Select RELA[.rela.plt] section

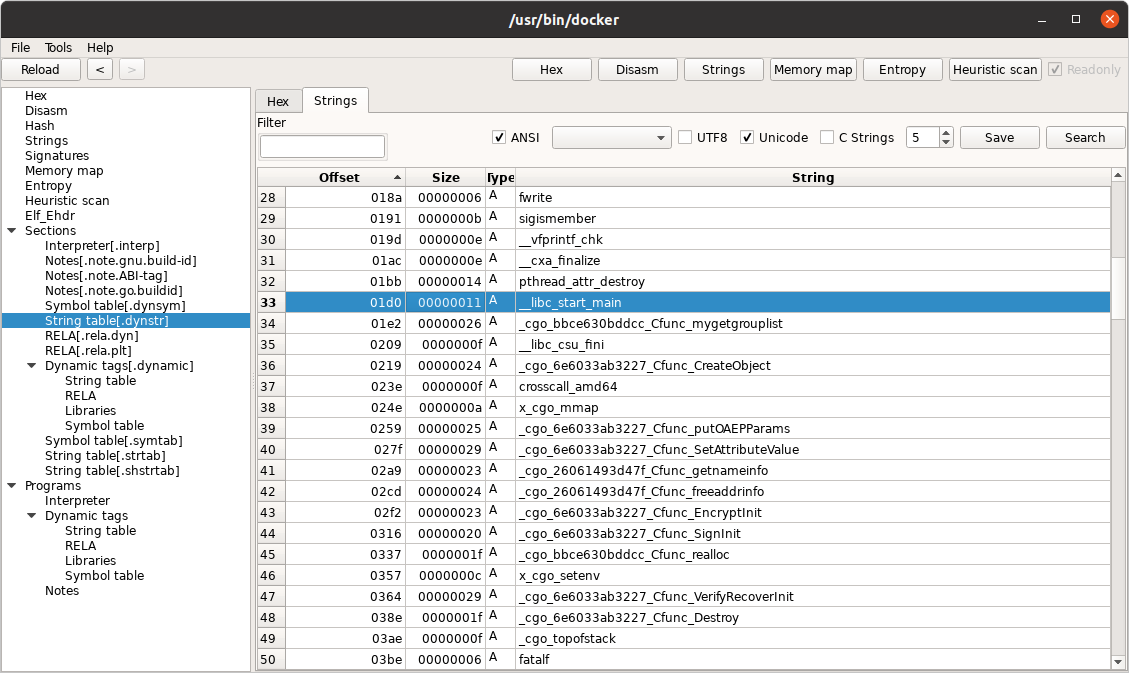coord(88,351)
